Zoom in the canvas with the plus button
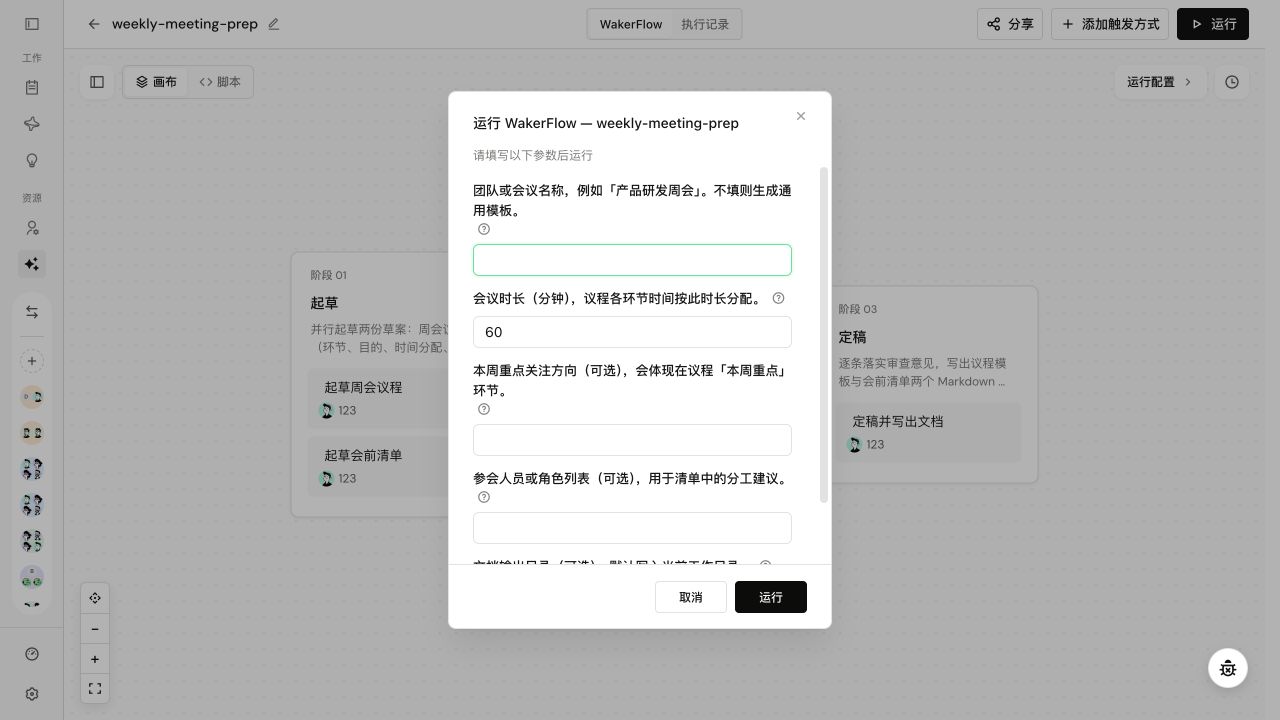 click(95, 659)
